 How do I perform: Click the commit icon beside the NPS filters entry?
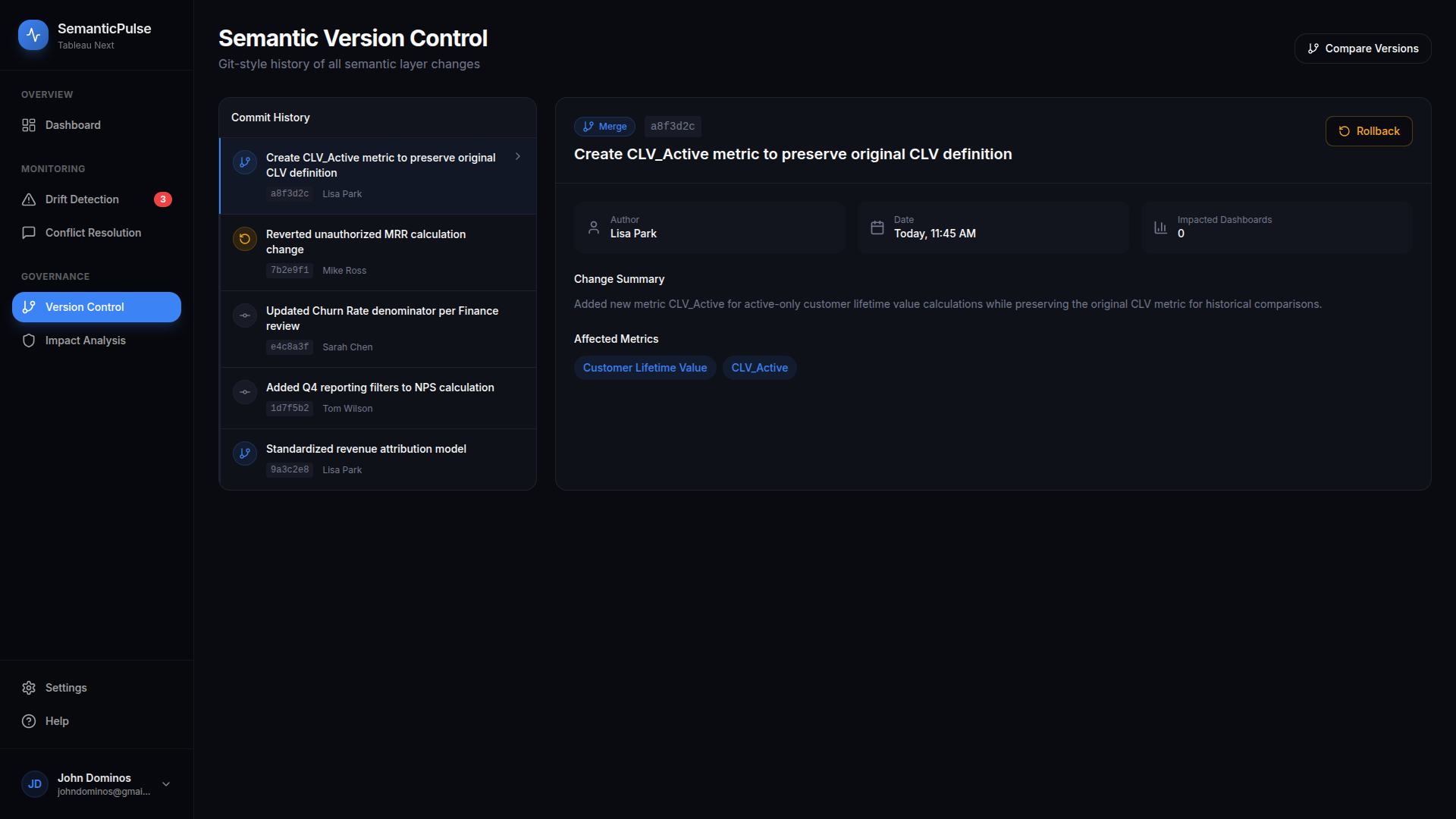click(244, 392)
